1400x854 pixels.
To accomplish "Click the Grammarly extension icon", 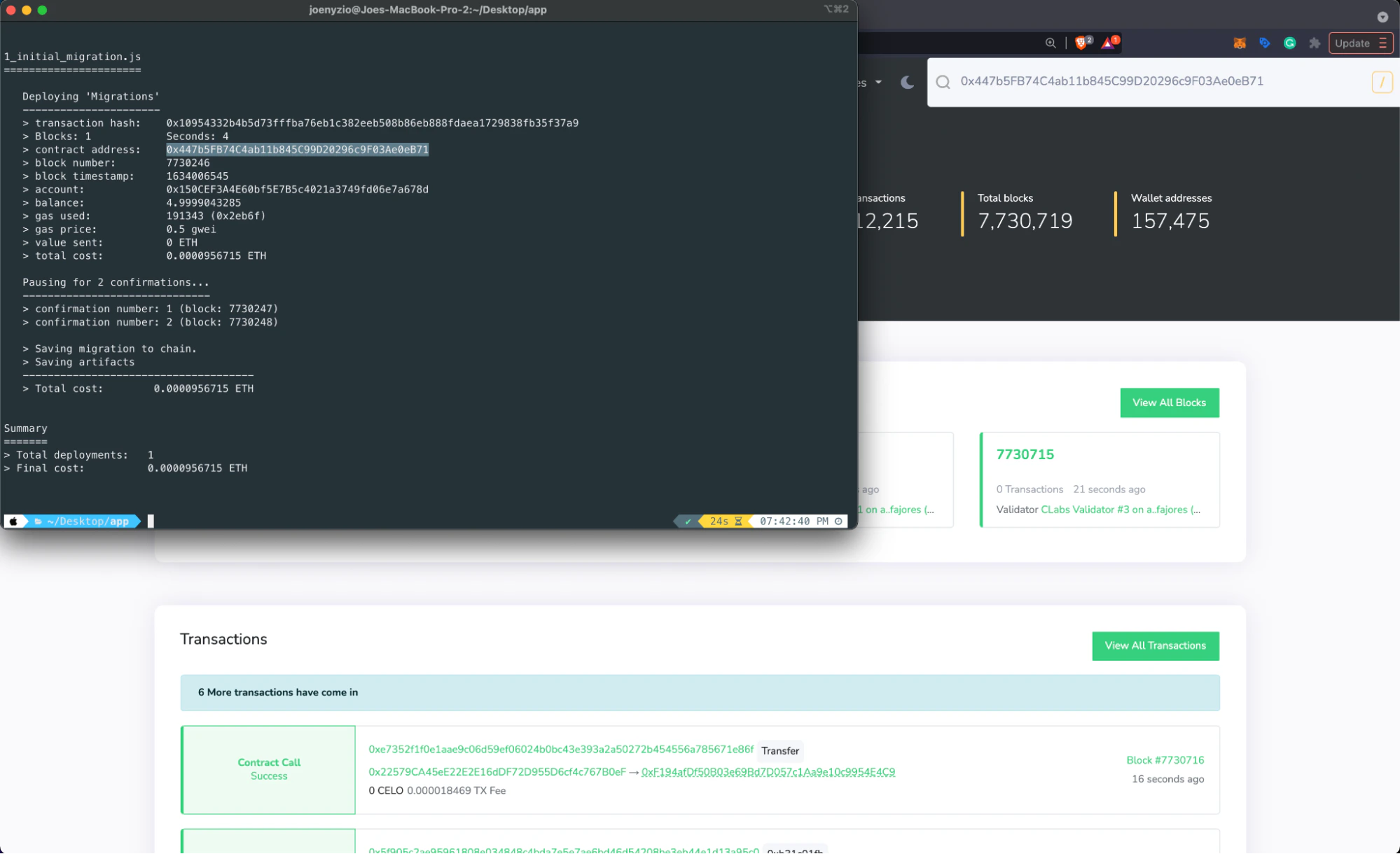I will (1290, 43).
